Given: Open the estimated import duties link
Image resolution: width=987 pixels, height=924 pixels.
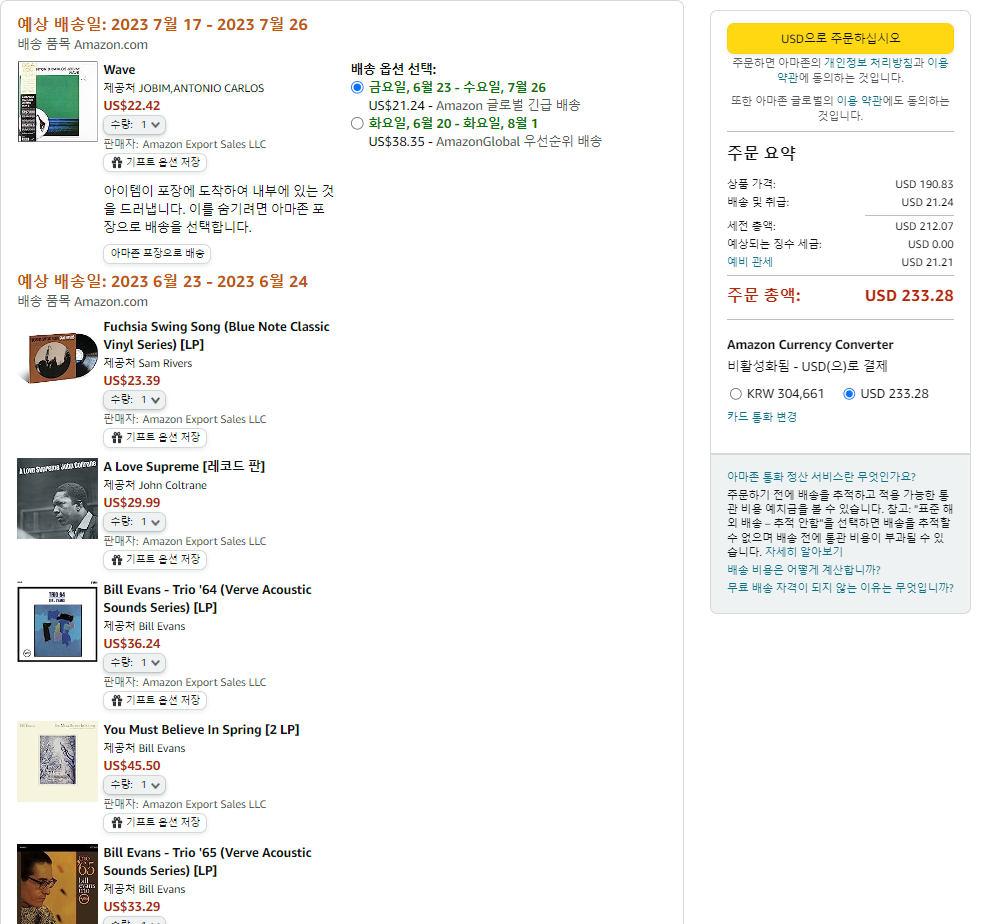Looking at the screenshot, I should 749,262.
